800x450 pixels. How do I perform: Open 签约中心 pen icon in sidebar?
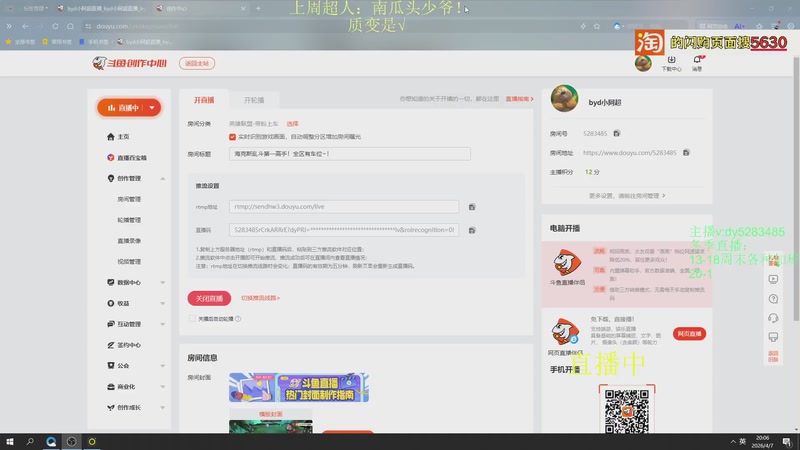click(x=111, y=345)
